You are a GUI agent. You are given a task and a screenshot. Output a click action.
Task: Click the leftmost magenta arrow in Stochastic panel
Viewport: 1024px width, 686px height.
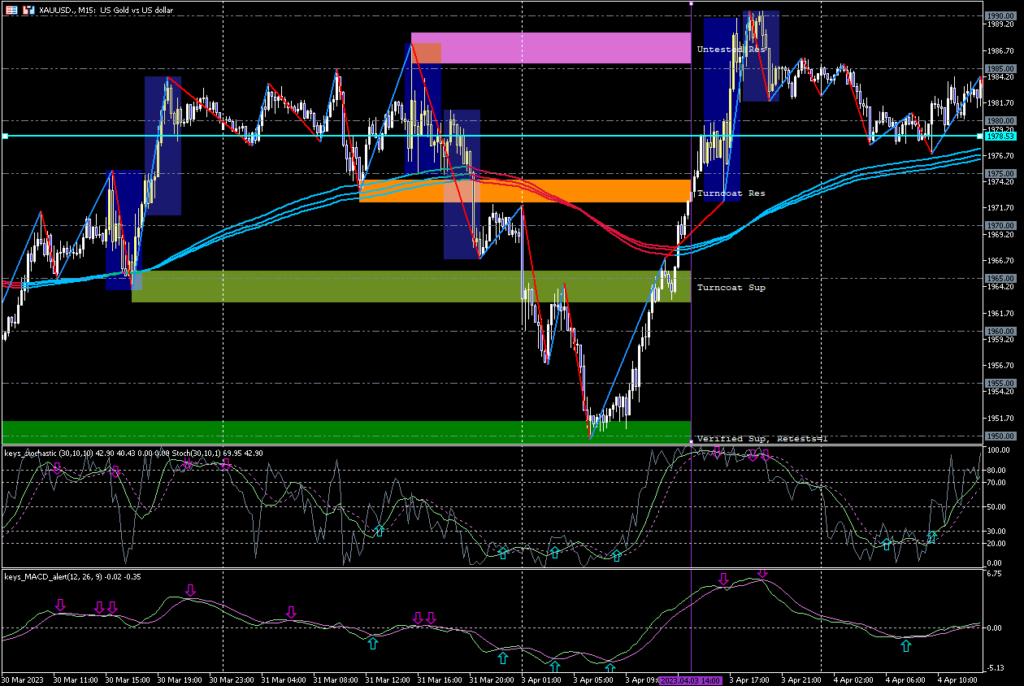[x=57, y=467]
